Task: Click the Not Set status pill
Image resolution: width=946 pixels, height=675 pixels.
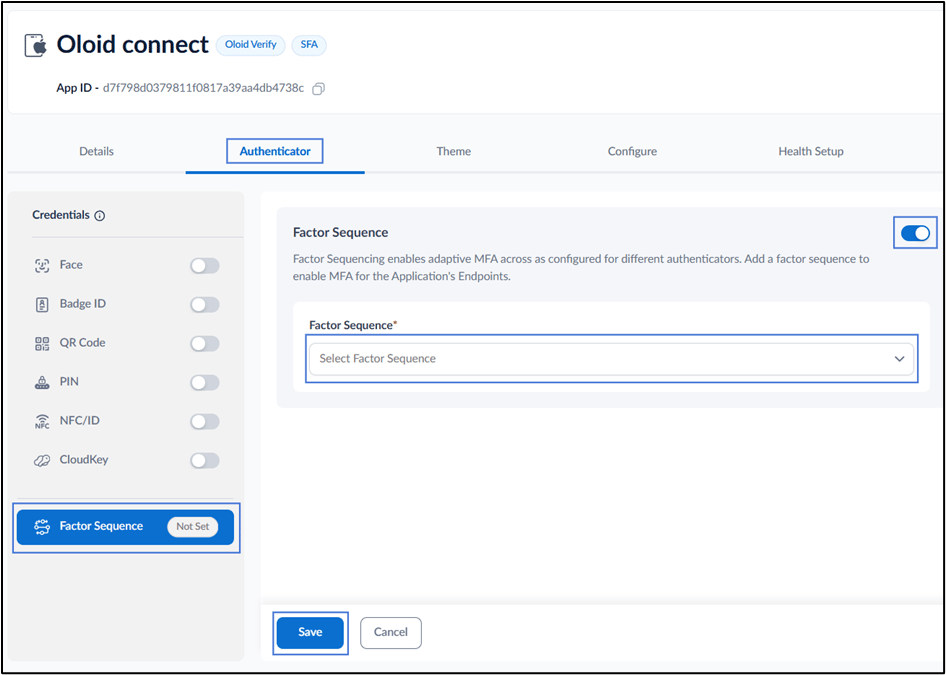Action: [192, 527]
